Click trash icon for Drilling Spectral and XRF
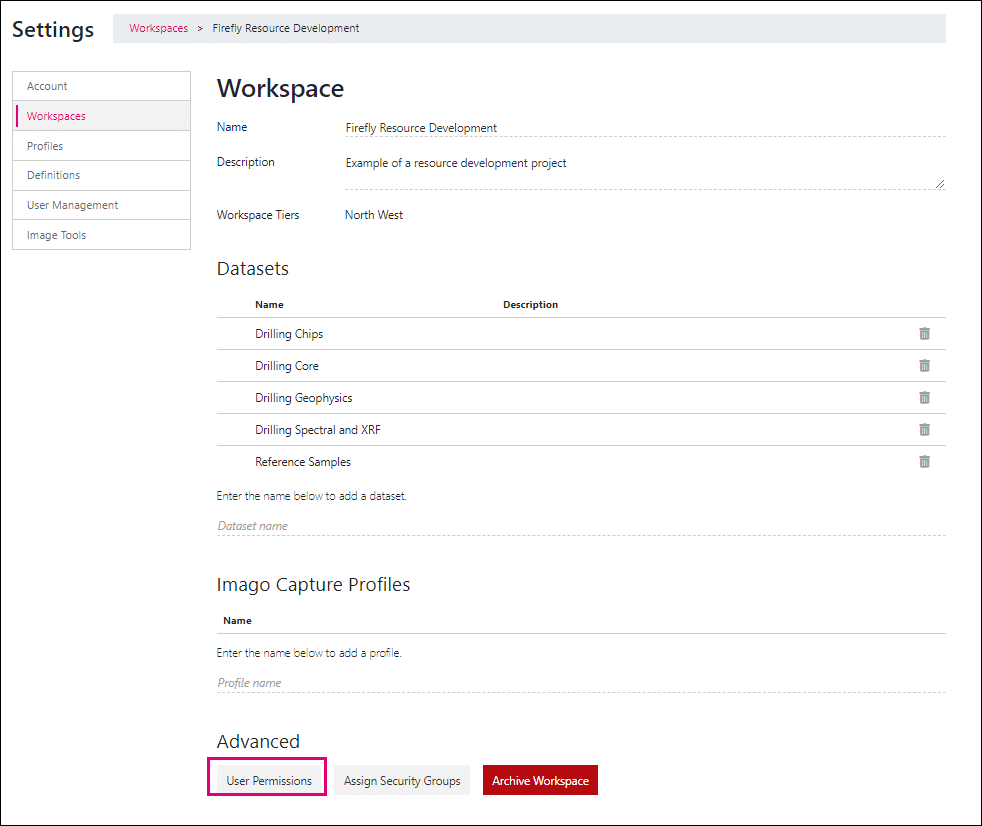The height and width of the screenshot is (826, 982). pos(924,430)
